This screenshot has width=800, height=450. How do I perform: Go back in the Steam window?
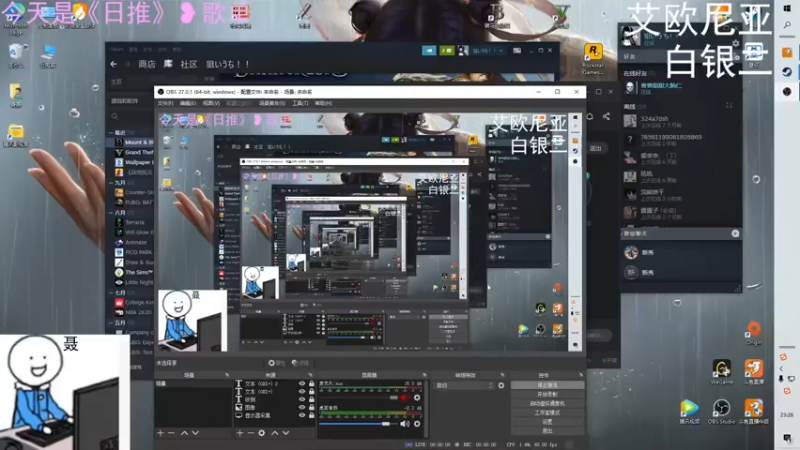(114, 64)
